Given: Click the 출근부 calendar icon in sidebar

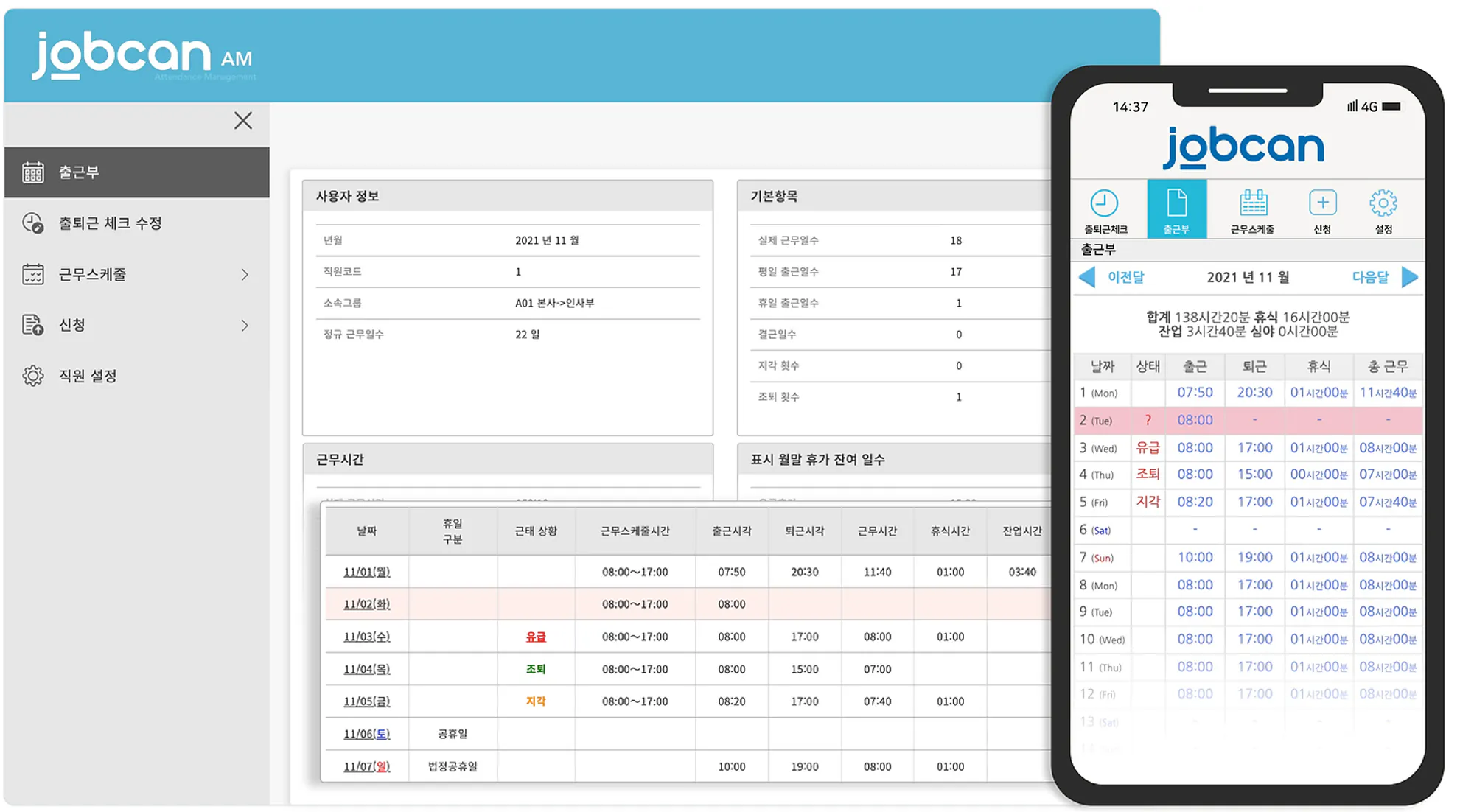Looking at the screenshot, I should click(x=33, y=172).
